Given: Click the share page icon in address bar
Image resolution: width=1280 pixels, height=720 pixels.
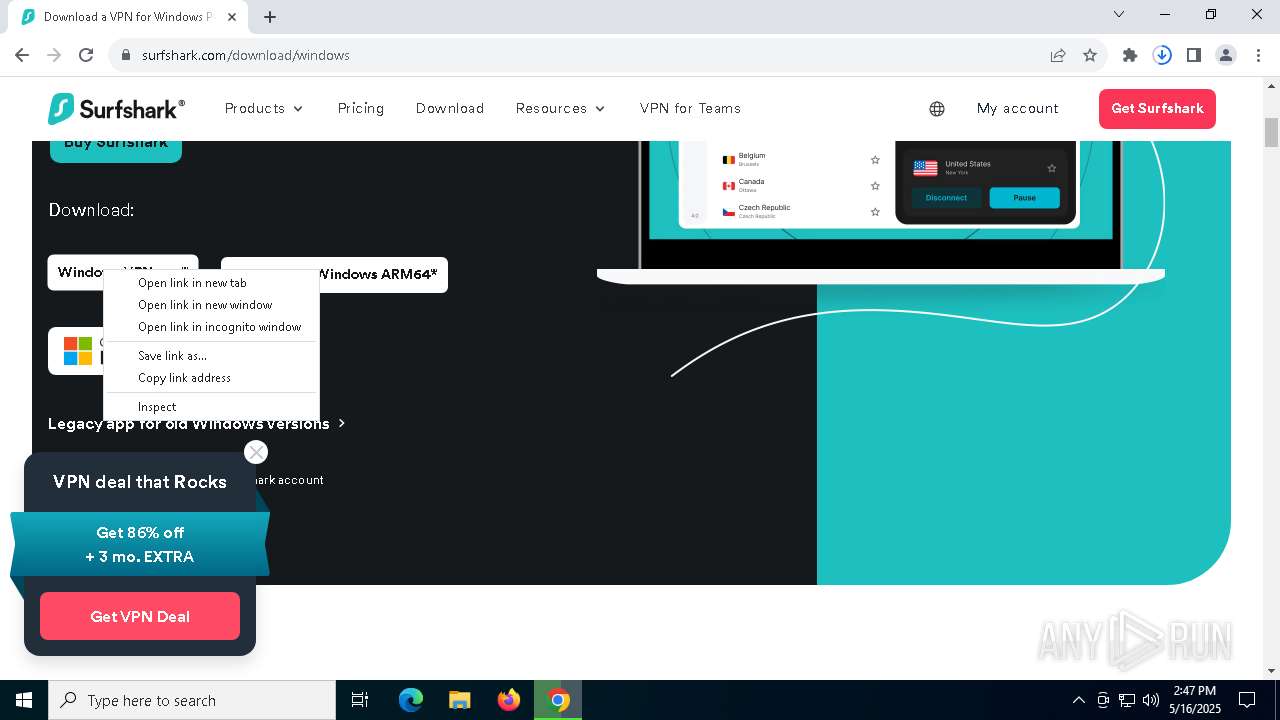Looking at the screenshot, I should tap(1058, 55).
